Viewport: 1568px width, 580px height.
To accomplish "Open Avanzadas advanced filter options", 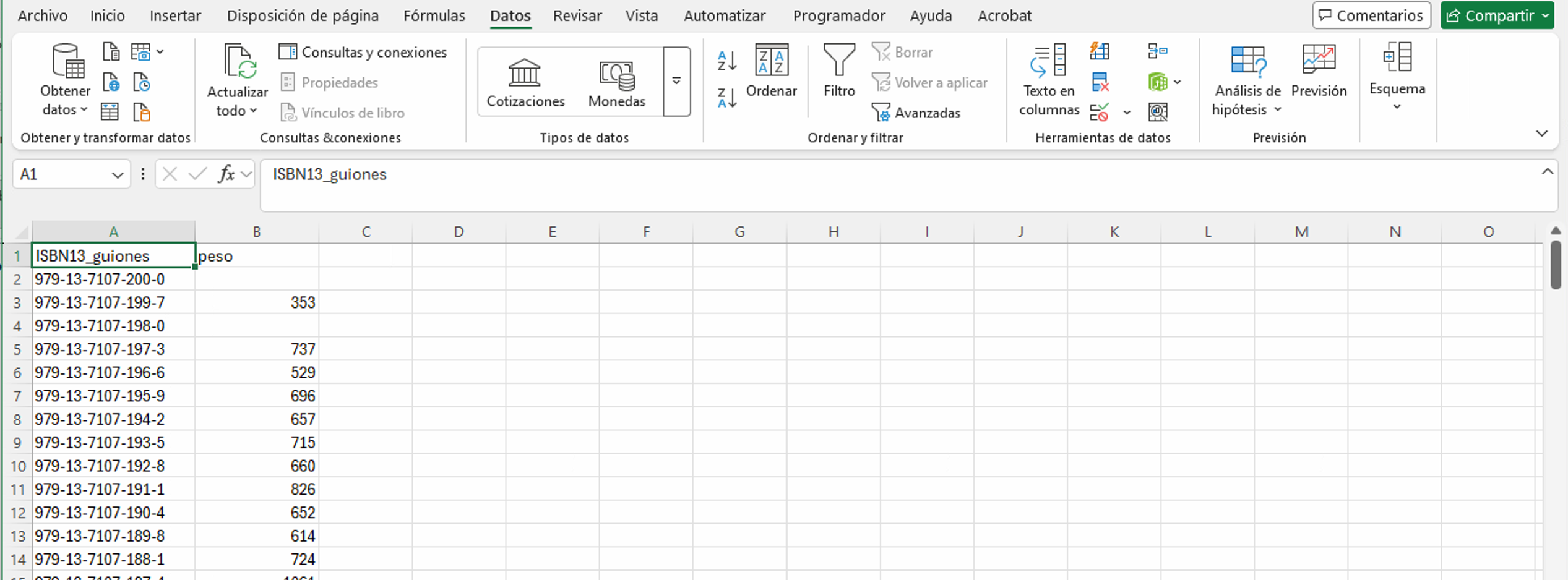I will click(x=916, y=113).
